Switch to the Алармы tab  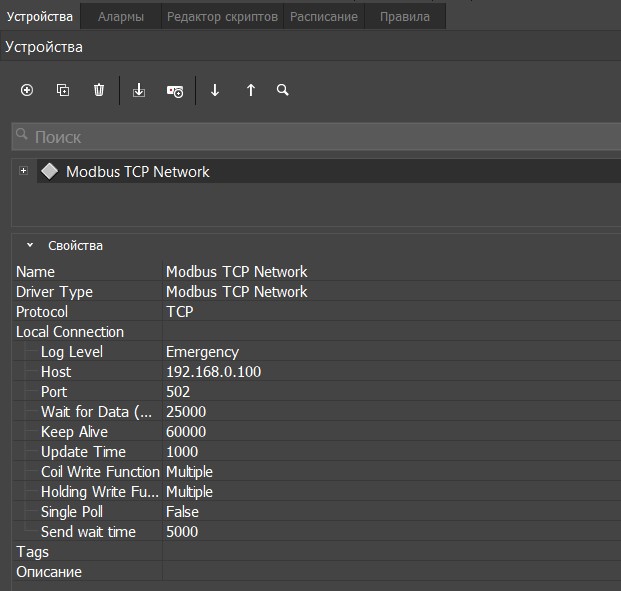pos(120,16)
